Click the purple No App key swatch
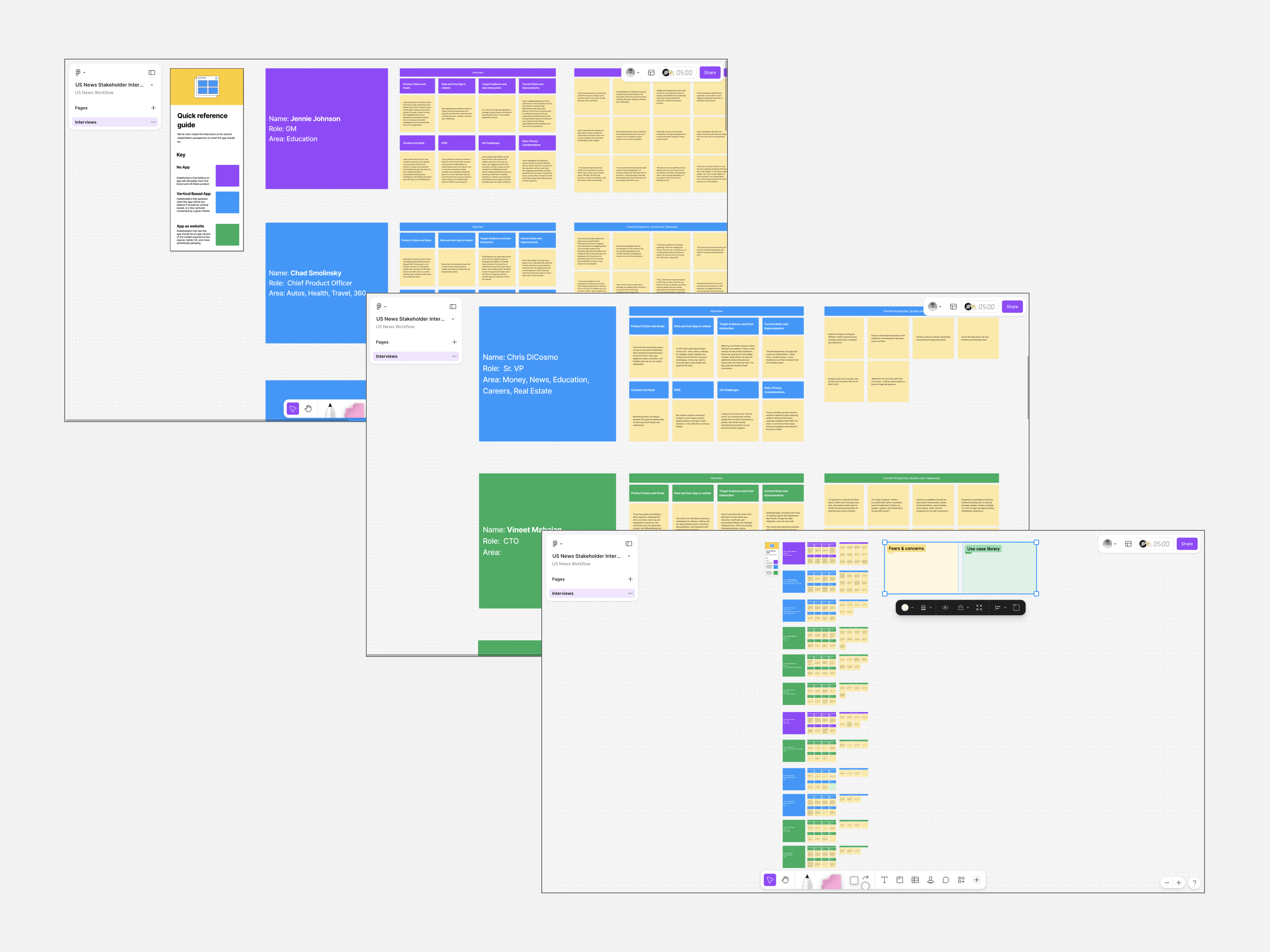 click(227, 176)
